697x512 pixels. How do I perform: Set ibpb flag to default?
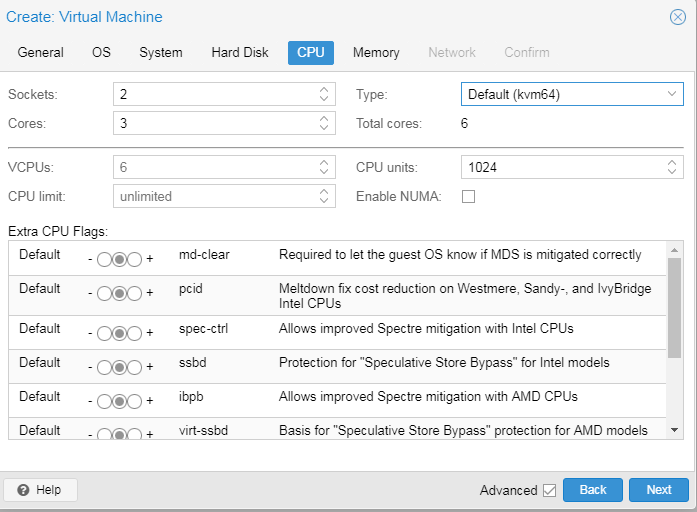pos(119,401)
